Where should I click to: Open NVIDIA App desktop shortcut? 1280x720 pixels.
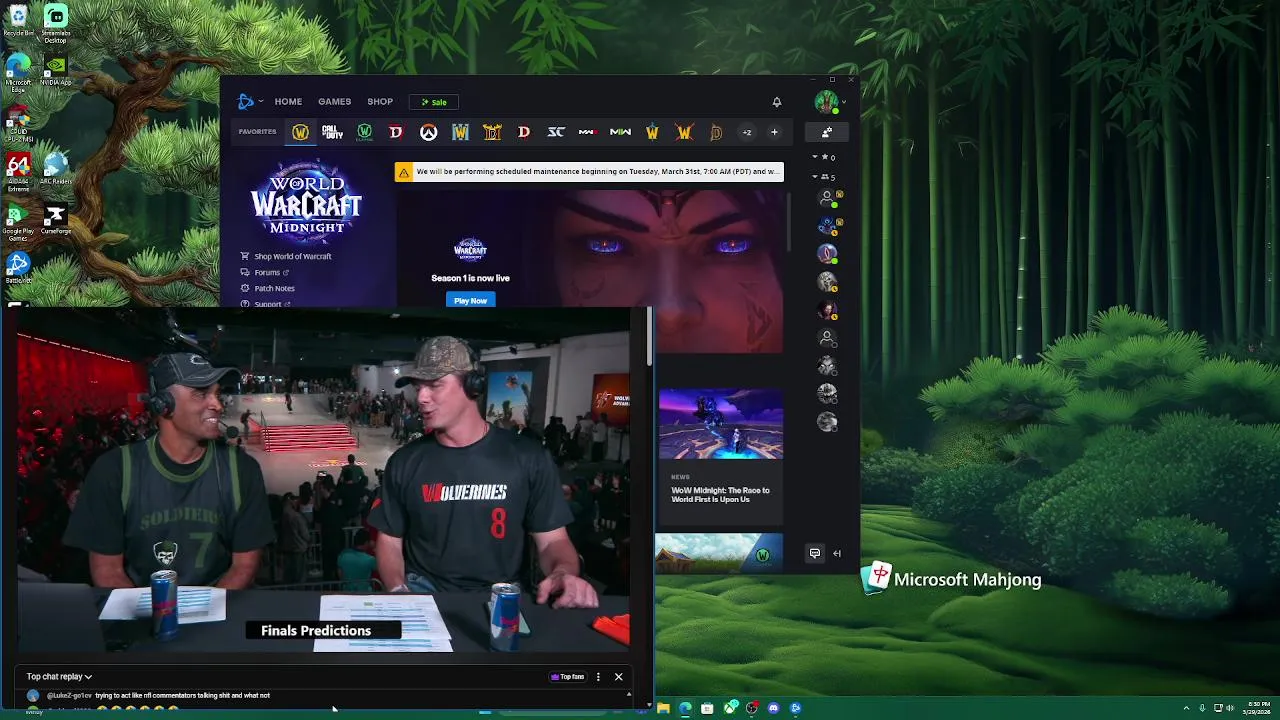click(x=56, y=70)
